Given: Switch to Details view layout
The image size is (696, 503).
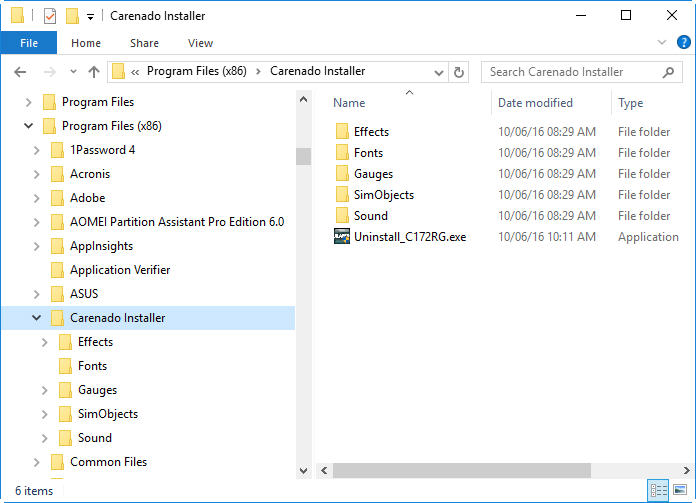Looking at the screenshot, I should [x=658, y=491].
